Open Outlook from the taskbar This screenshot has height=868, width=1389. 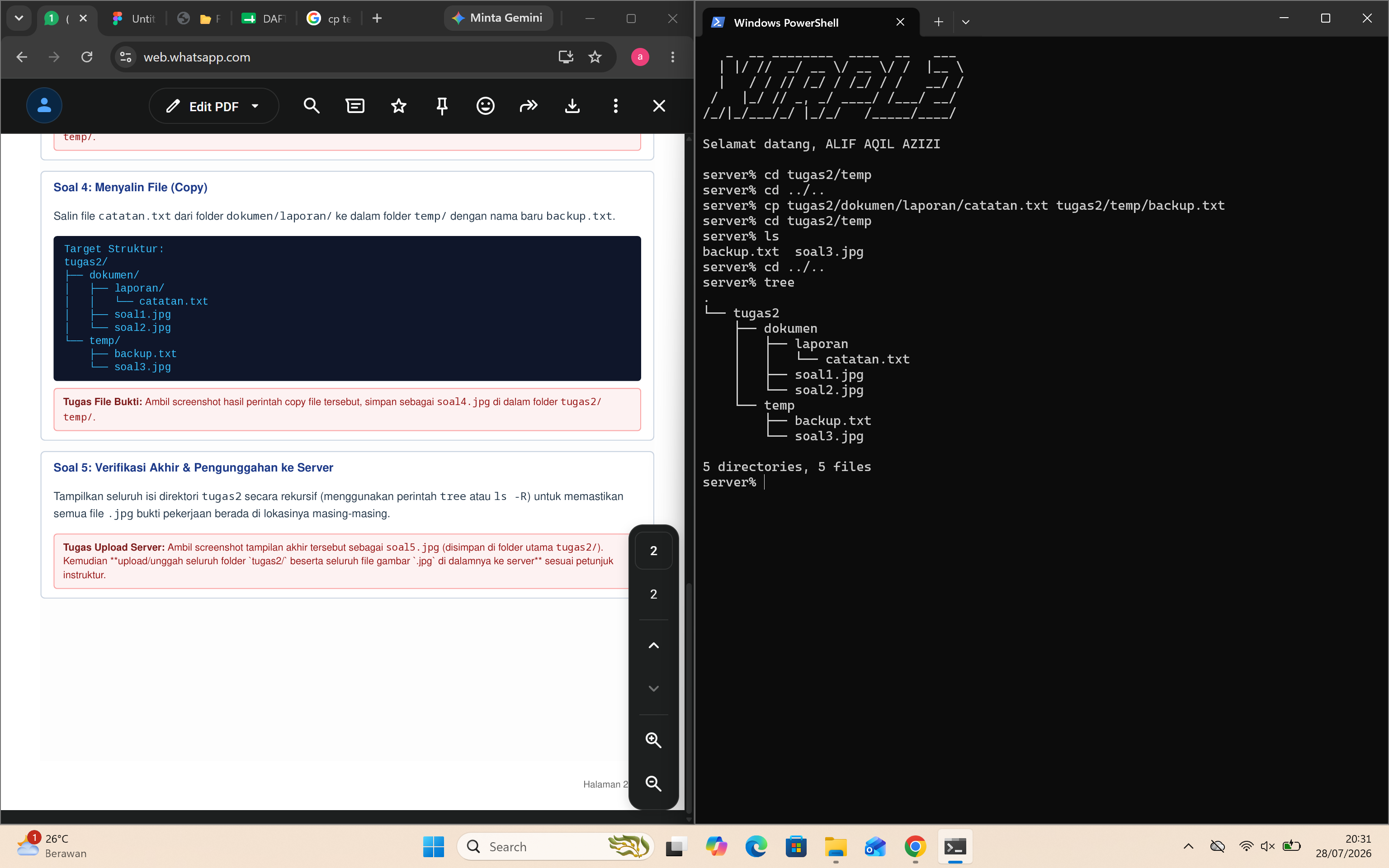click(875, 847)
